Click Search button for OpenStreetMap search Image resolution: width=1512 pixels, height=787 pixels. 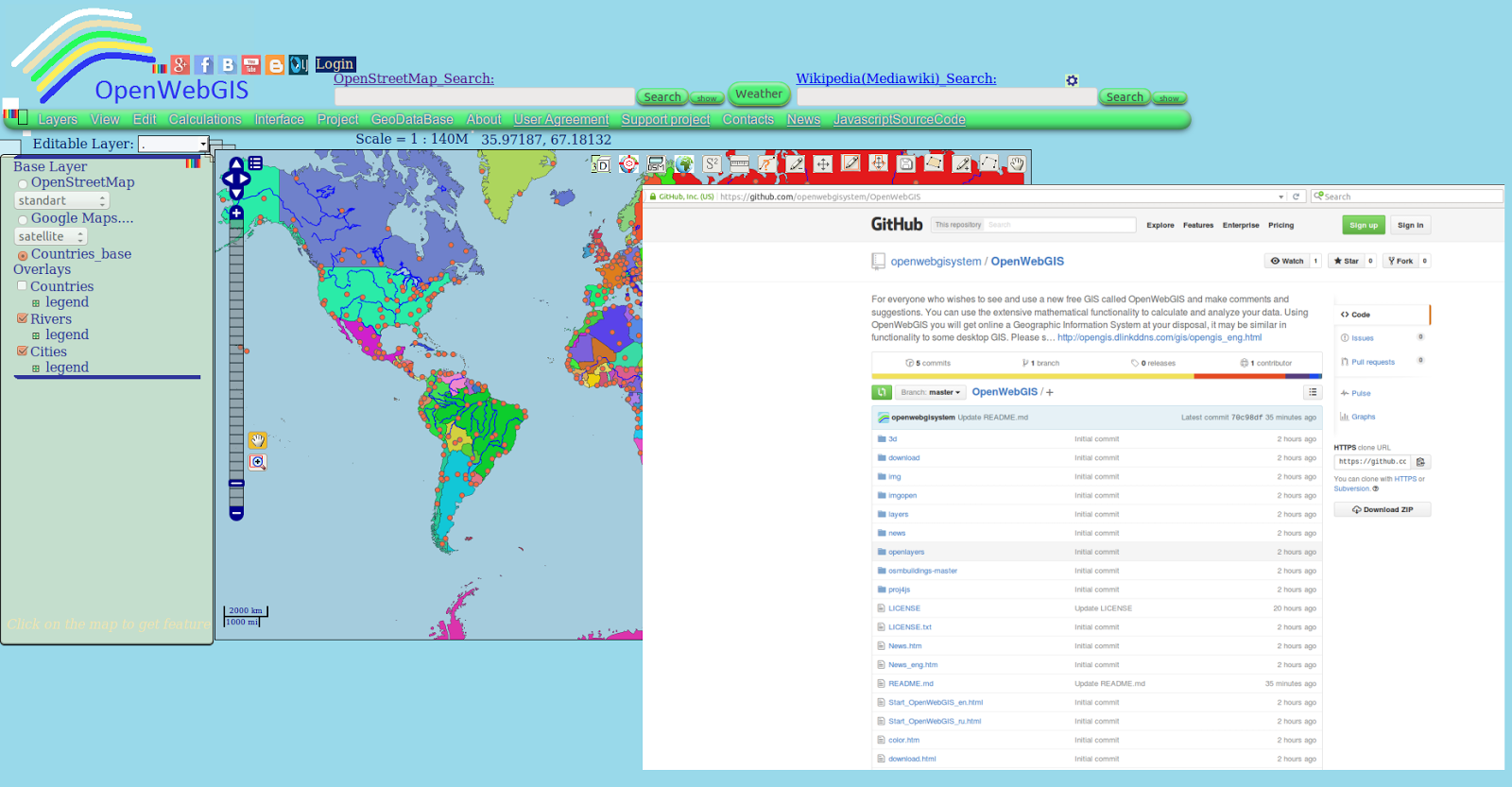click(x=661, y=97)
